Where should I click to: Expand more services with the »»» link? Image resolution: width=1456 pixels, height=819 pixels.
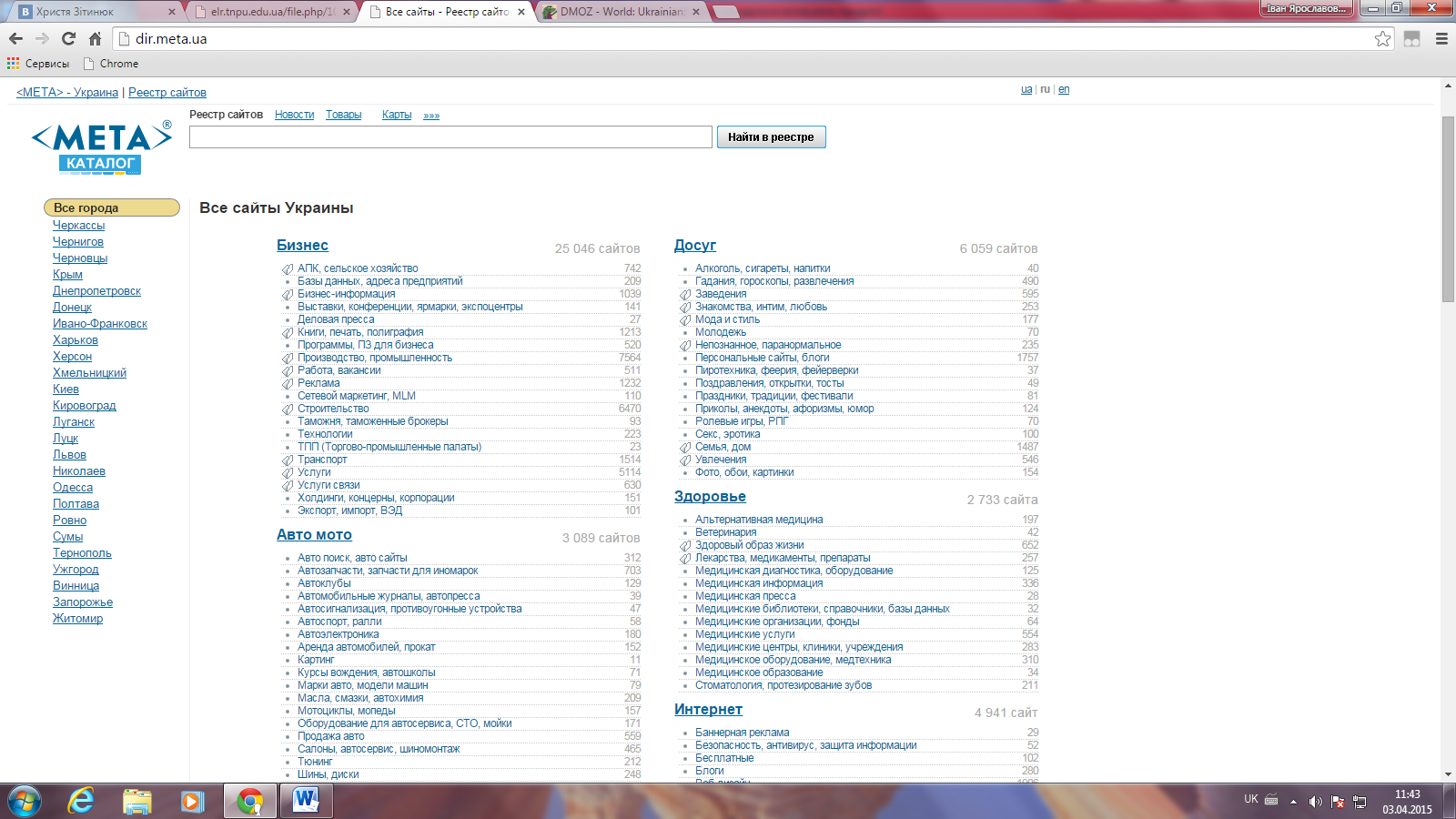click(x=431, y=116)
